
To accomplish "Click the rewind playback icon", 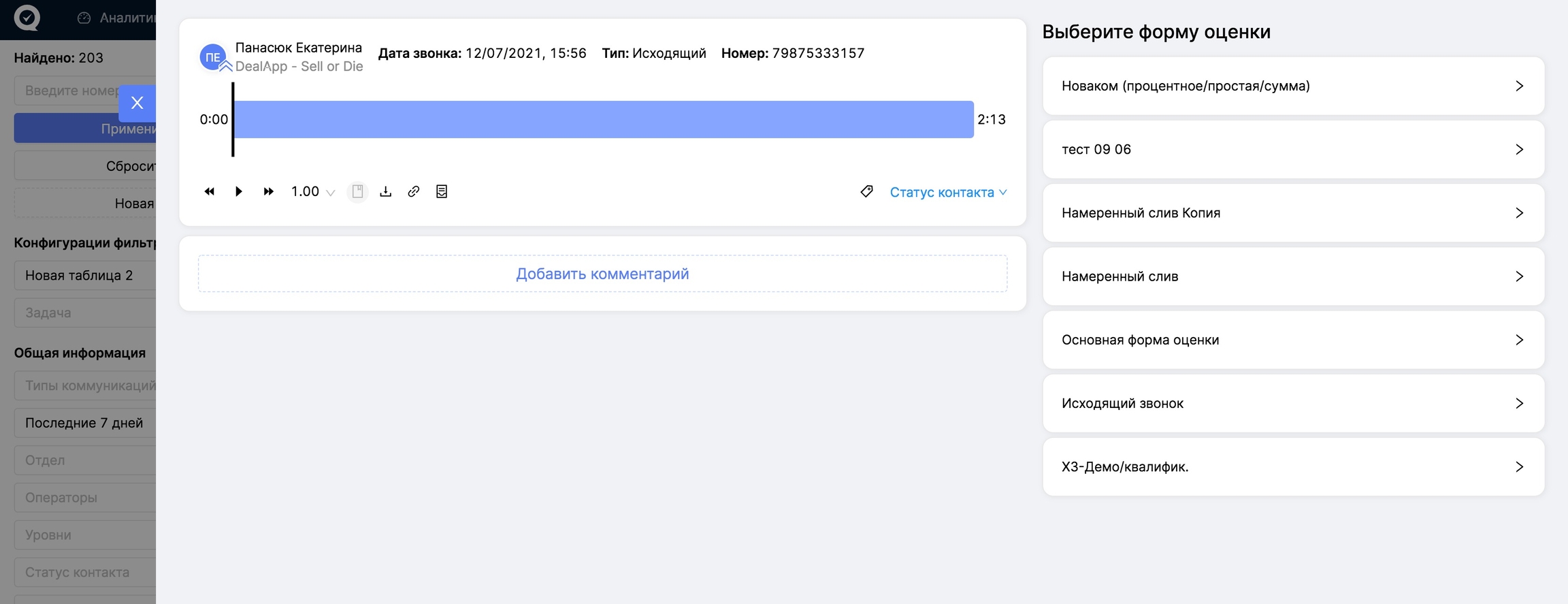I will coord(210,191).
